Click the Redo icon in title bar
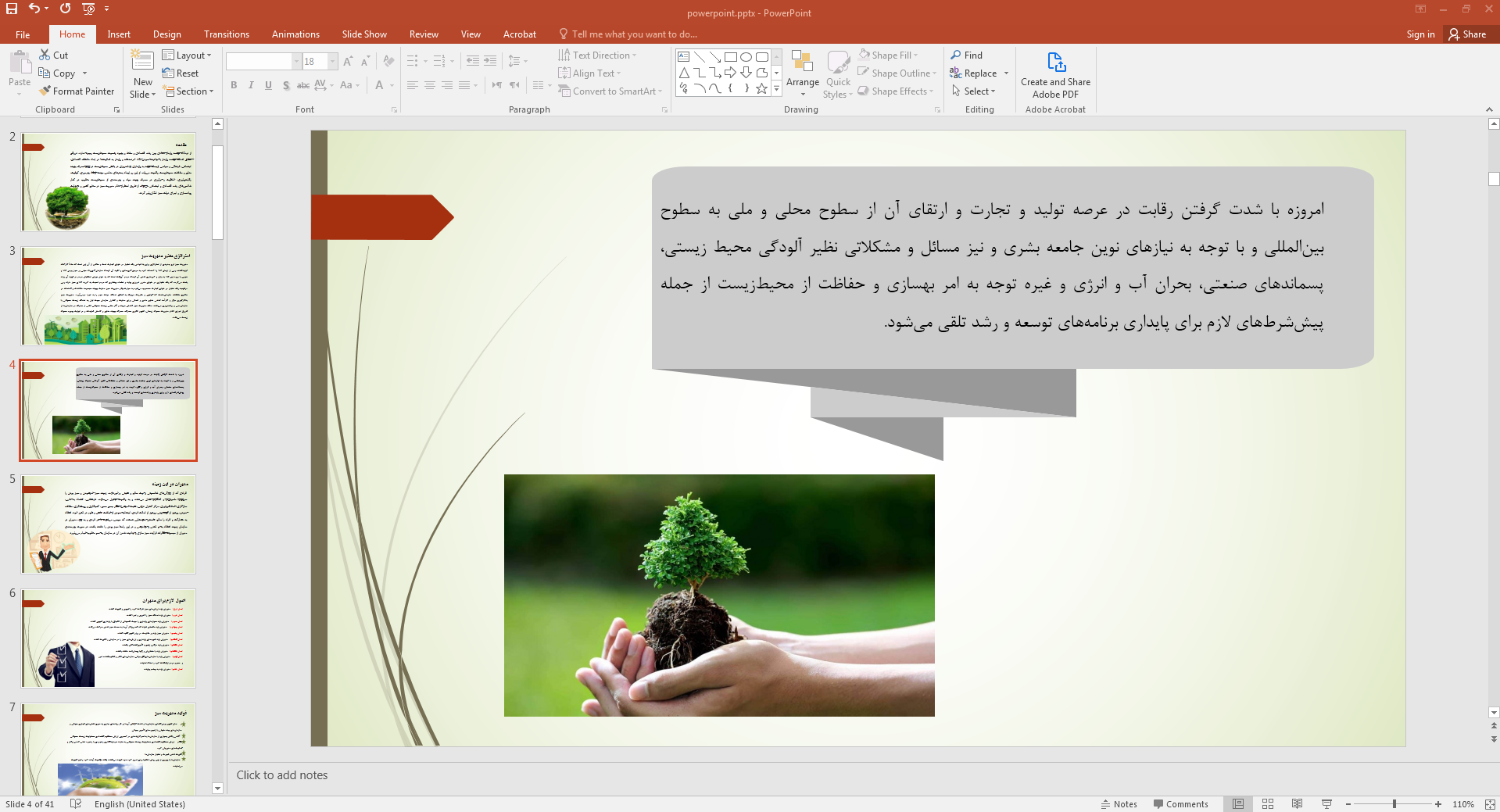The height and width of the screenshot is (812, 1500). (65, 9)
